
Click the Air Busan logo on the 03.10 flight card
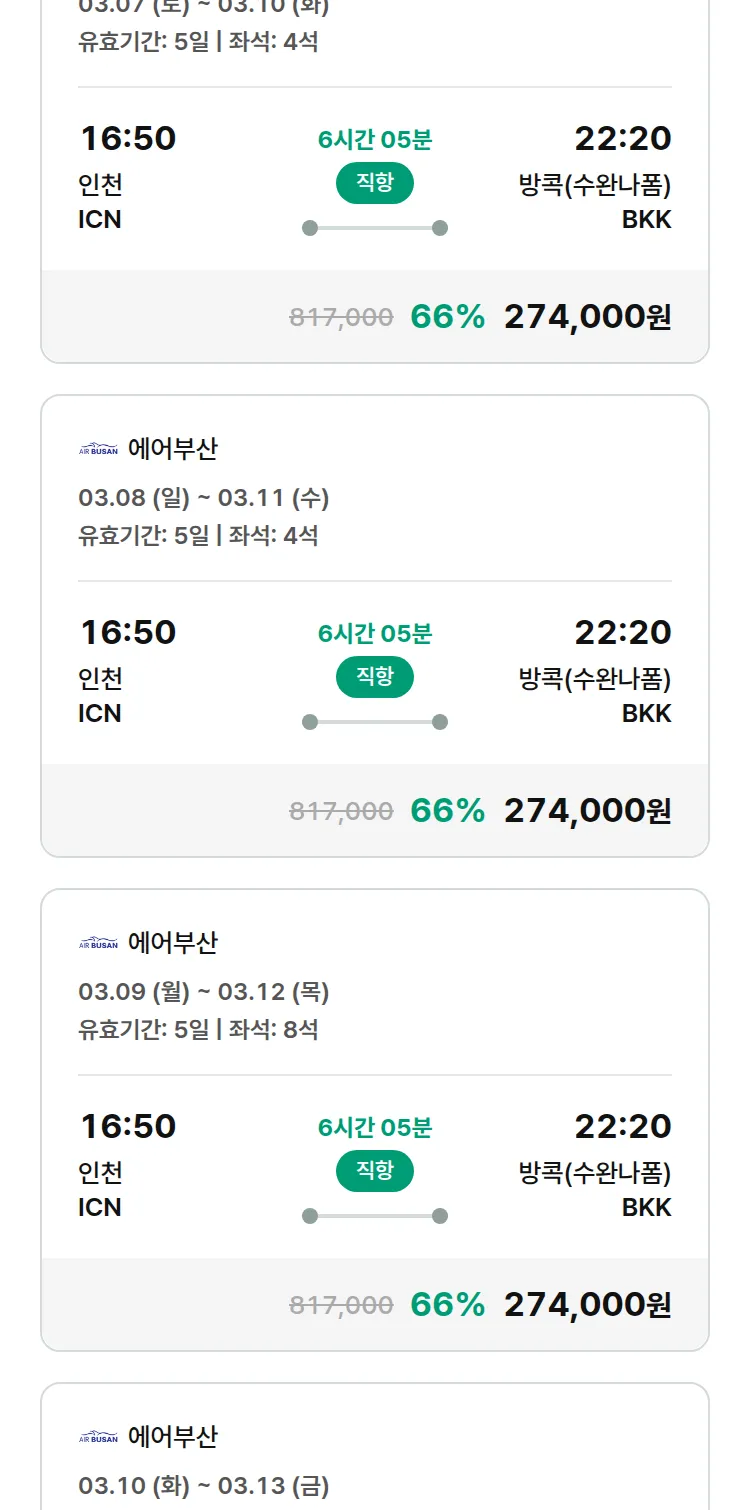(98, 1437)
